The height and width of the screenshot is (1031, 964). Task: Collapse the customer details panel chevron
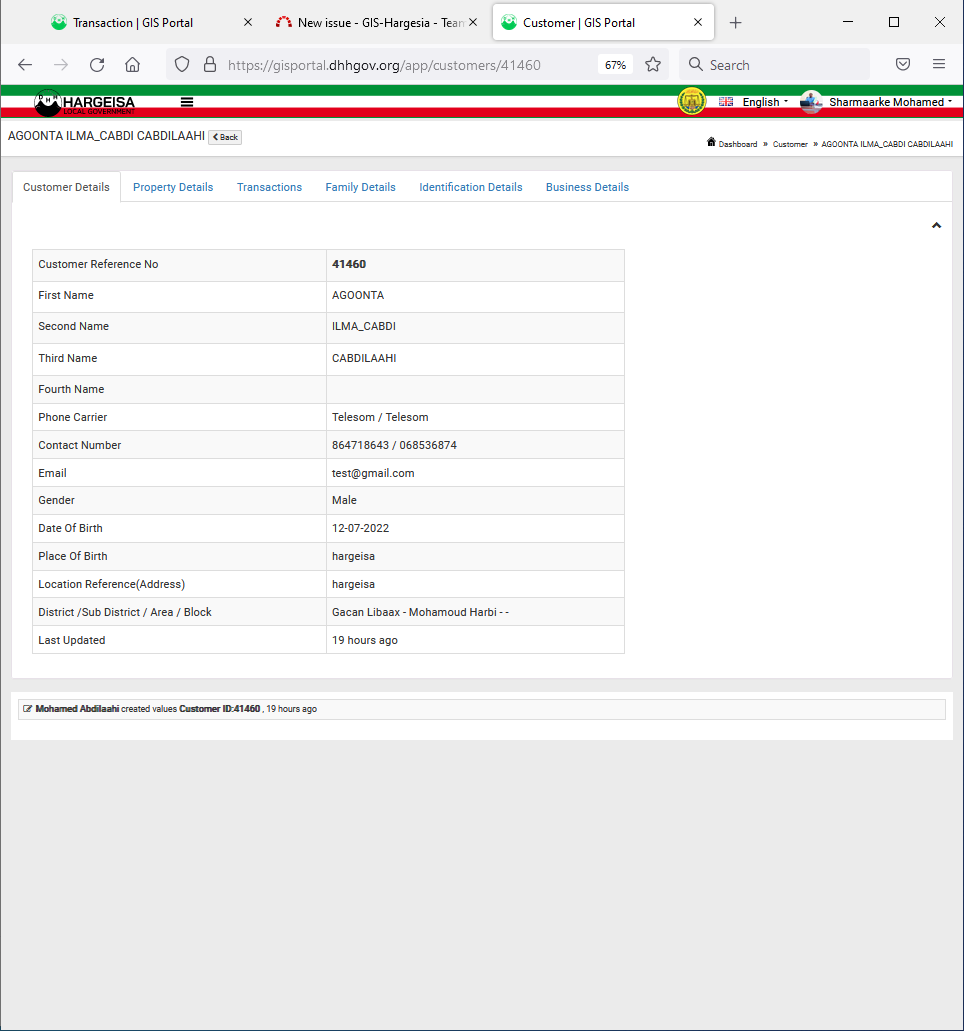pos(936,226)
